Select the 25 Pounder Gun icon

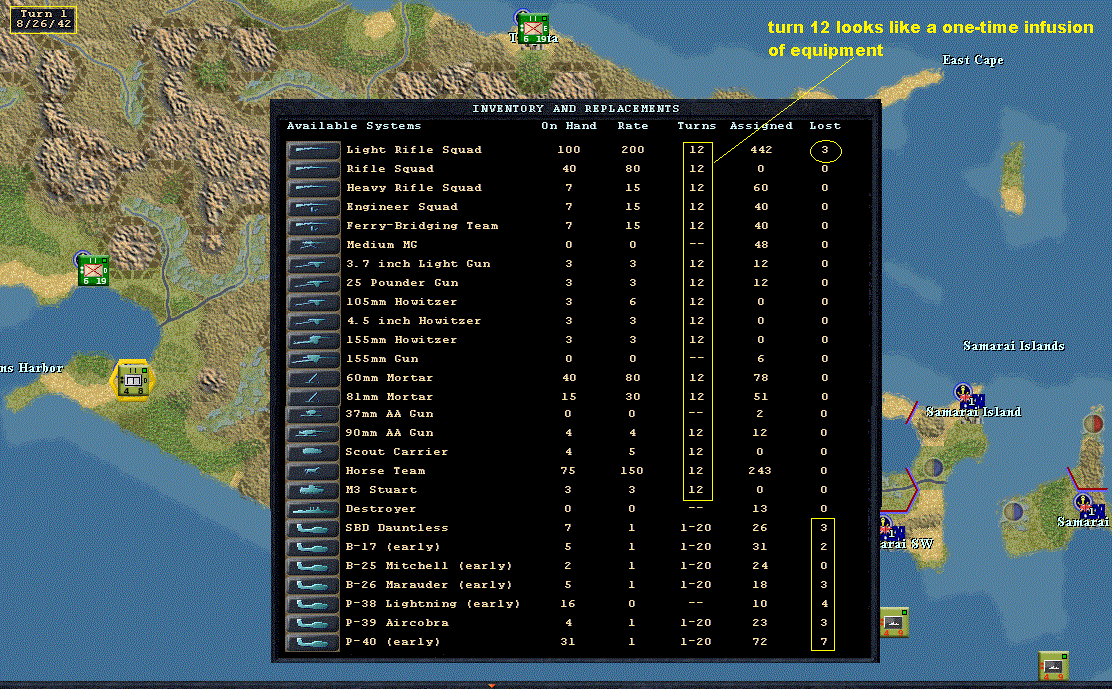[x=313, y=284]
